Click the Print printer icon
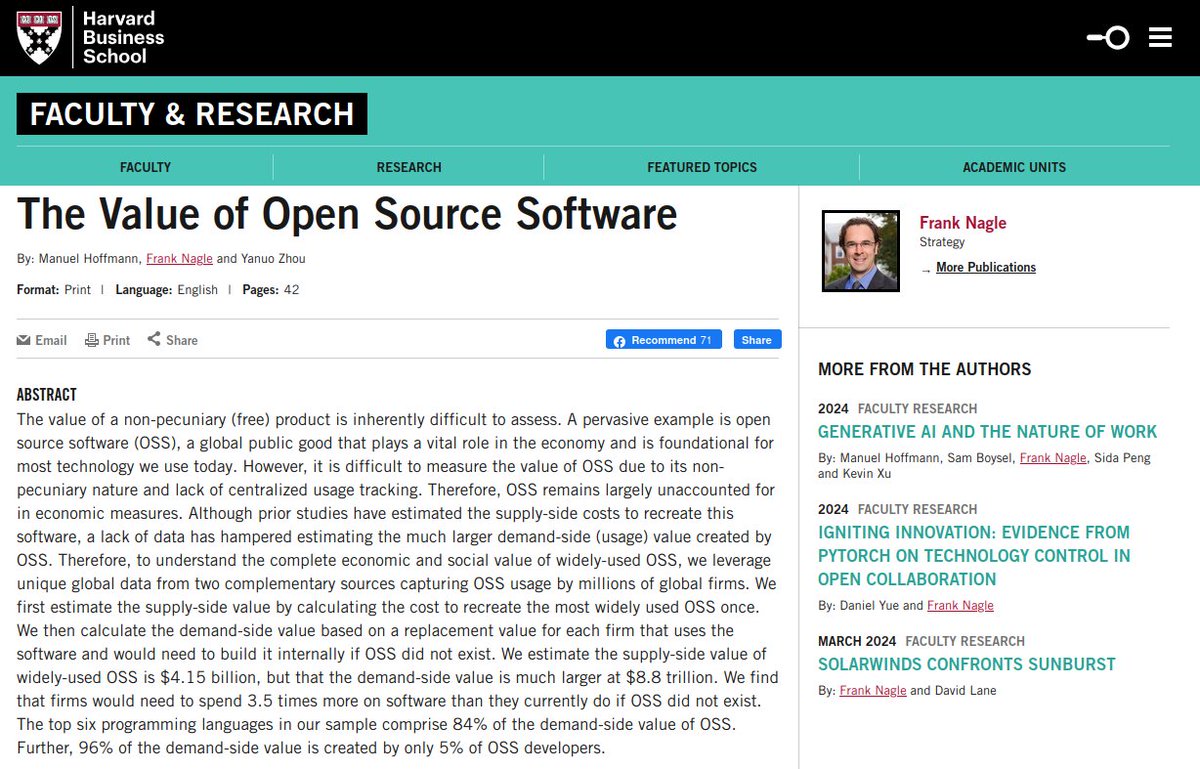The image size is (1200, 769). pyautogui.click(x=92, y=340)
